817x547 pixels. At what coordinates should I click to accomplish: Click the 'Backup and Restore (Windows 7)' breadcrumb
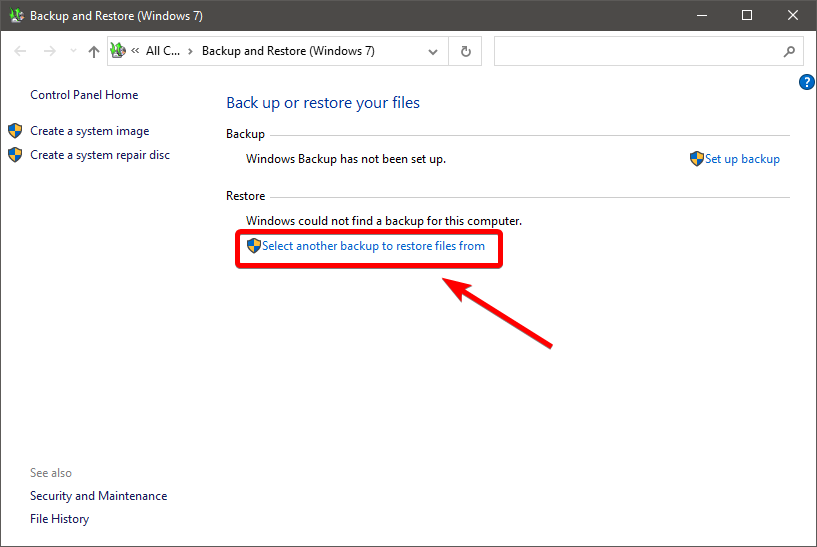point(288,51)
